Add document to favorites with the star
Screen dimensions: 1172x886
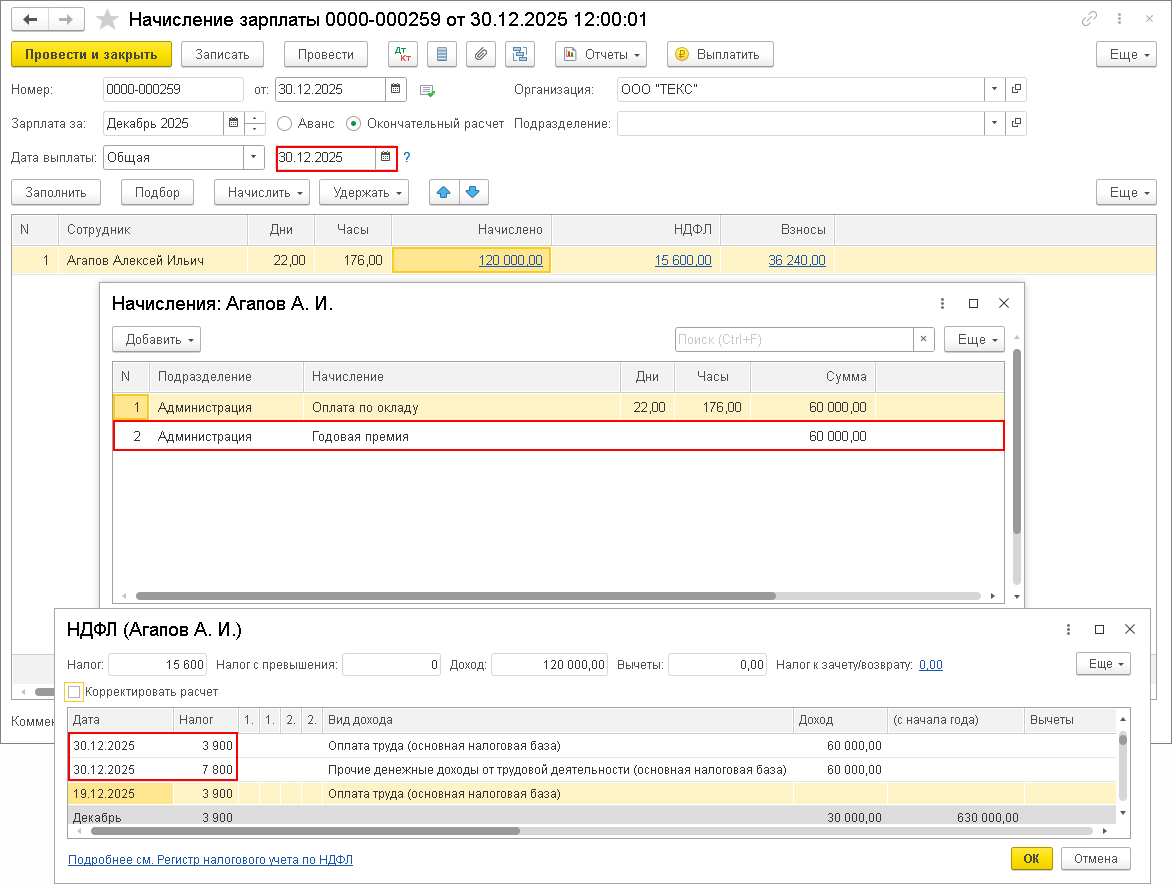[108, 19]
